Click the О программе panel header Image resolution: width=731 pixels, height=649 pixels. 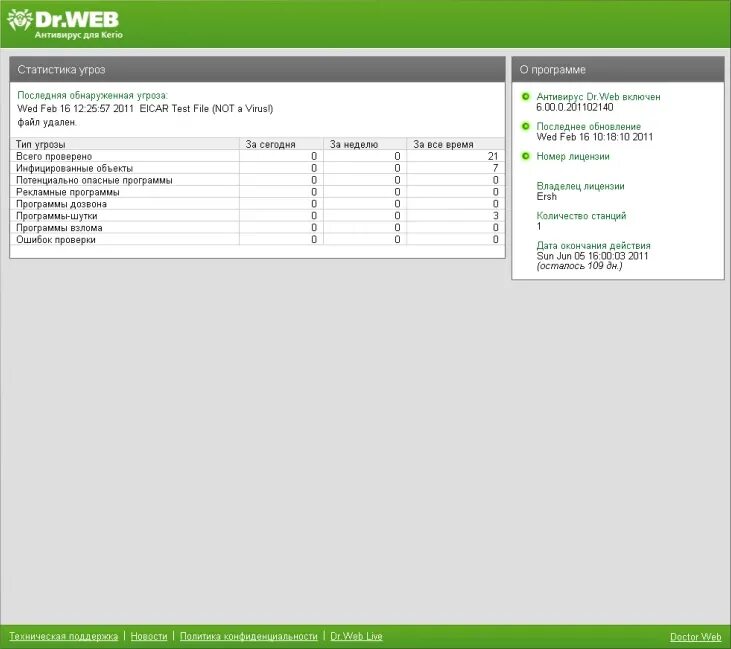pyautogui.click(x=618, y=69)
